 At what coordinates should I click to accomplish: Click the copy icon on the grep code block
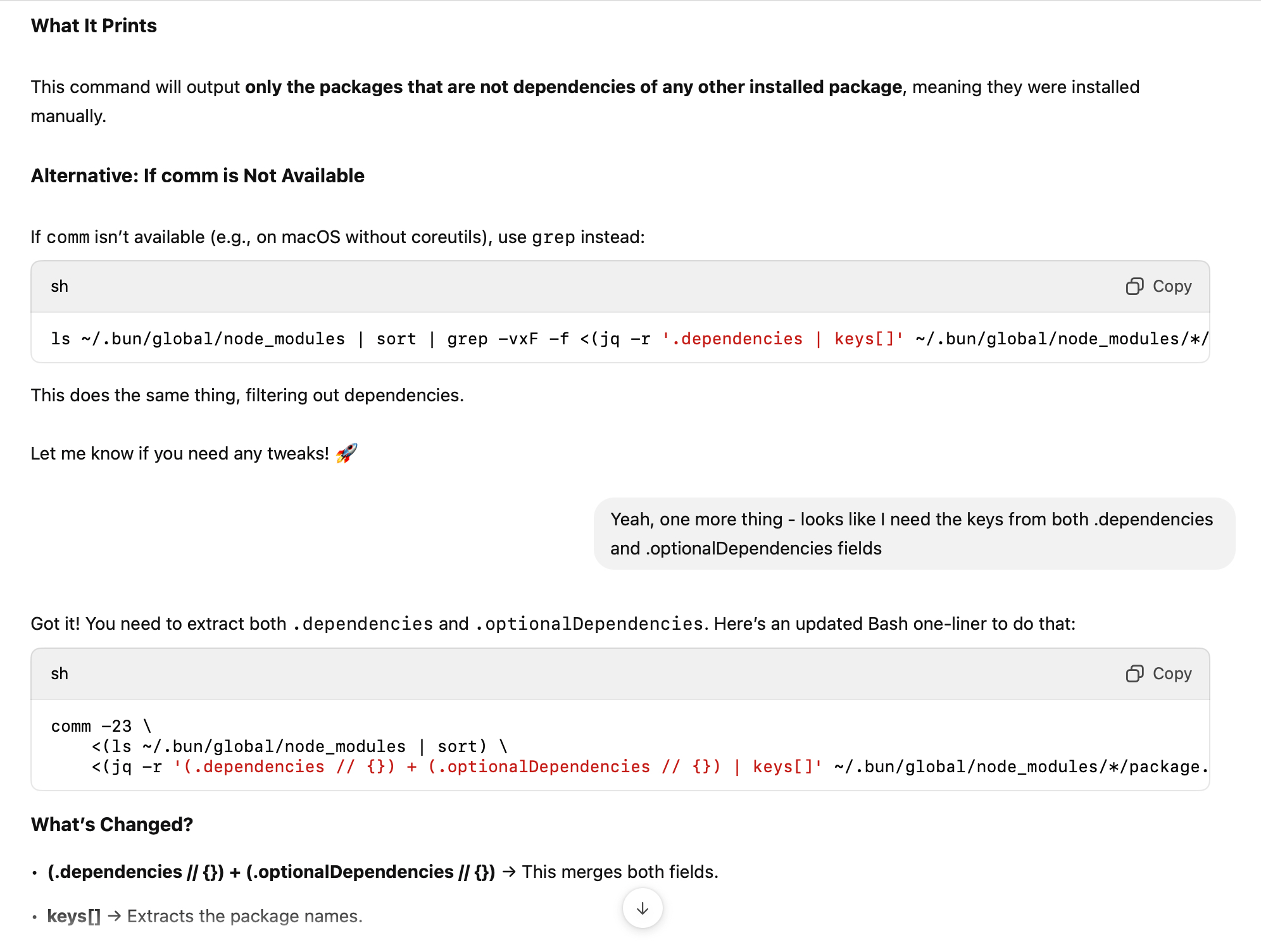click(1134, 287)
